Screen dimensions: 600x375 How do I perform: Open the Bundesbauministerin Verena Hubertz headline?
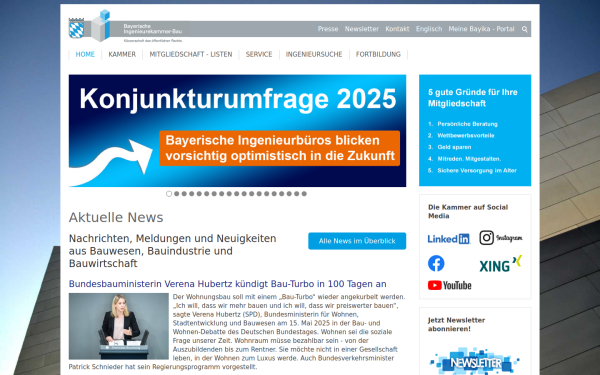click(x=227, y=284)
